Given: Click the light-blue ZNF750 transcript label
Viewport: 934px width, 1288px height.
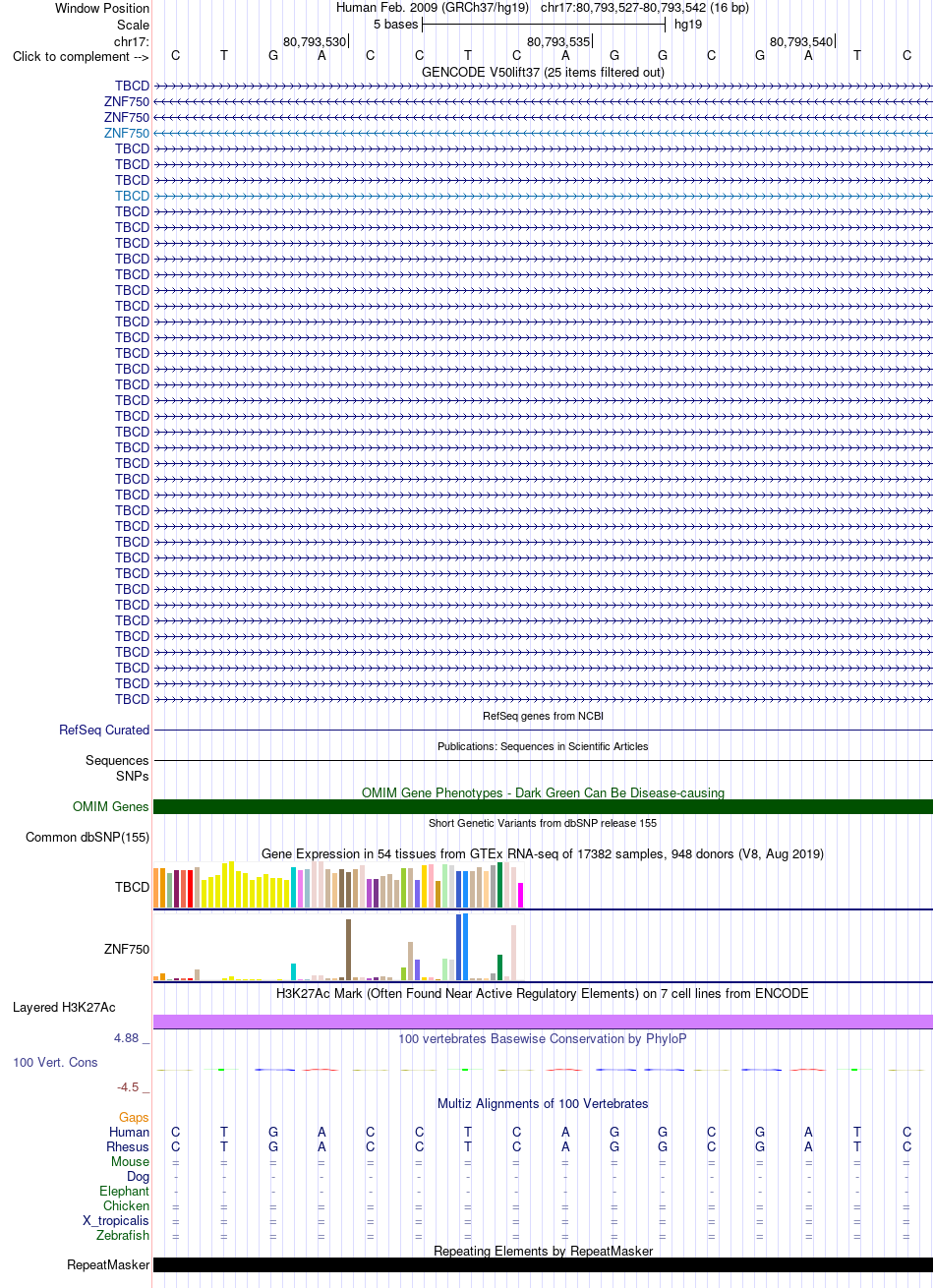Looking at the screenshot, I should (x=127, y=133).
